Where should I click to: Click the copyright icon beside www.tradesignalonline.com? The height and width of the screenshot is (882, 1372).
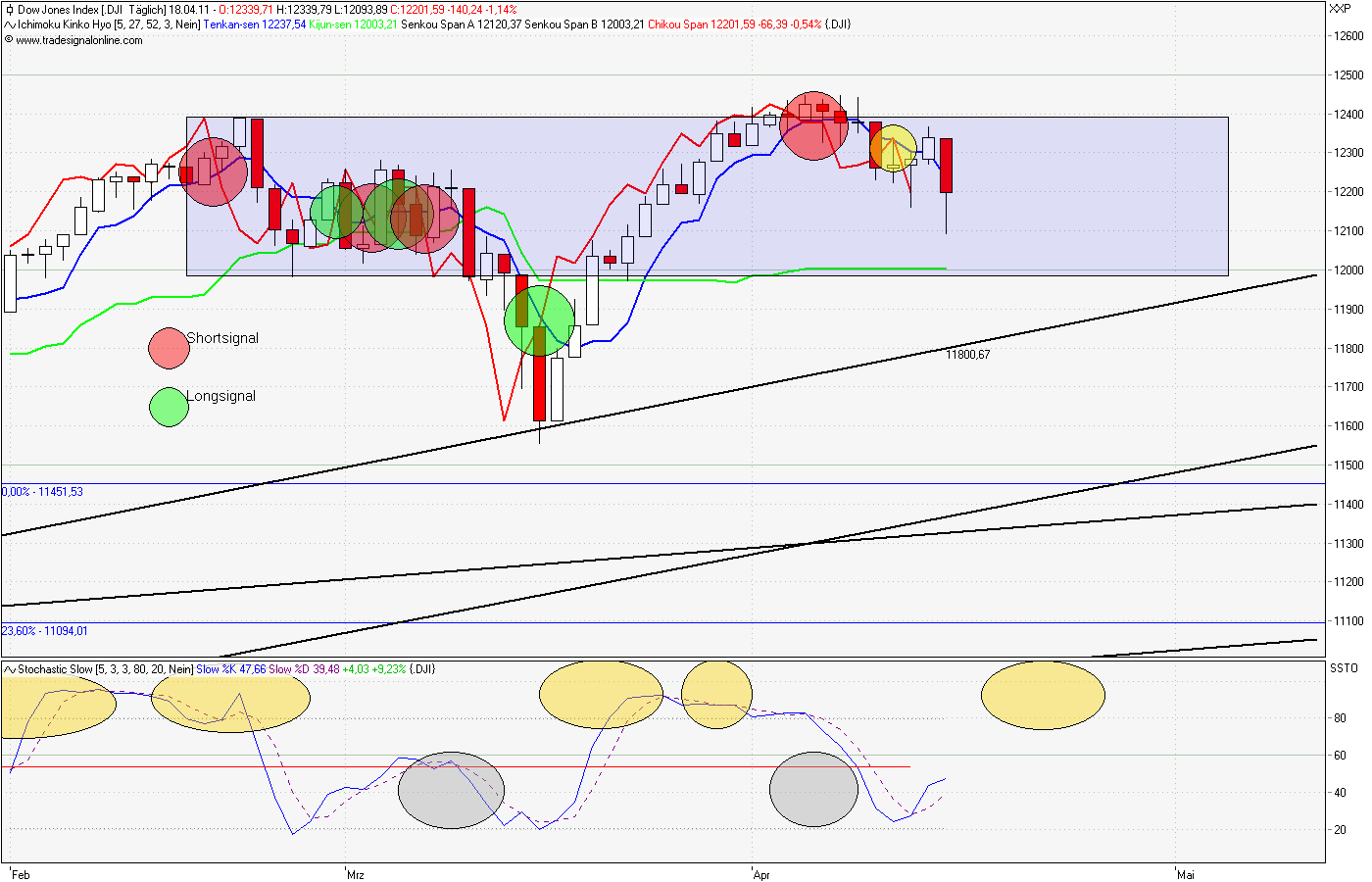(x=8, y=42)
